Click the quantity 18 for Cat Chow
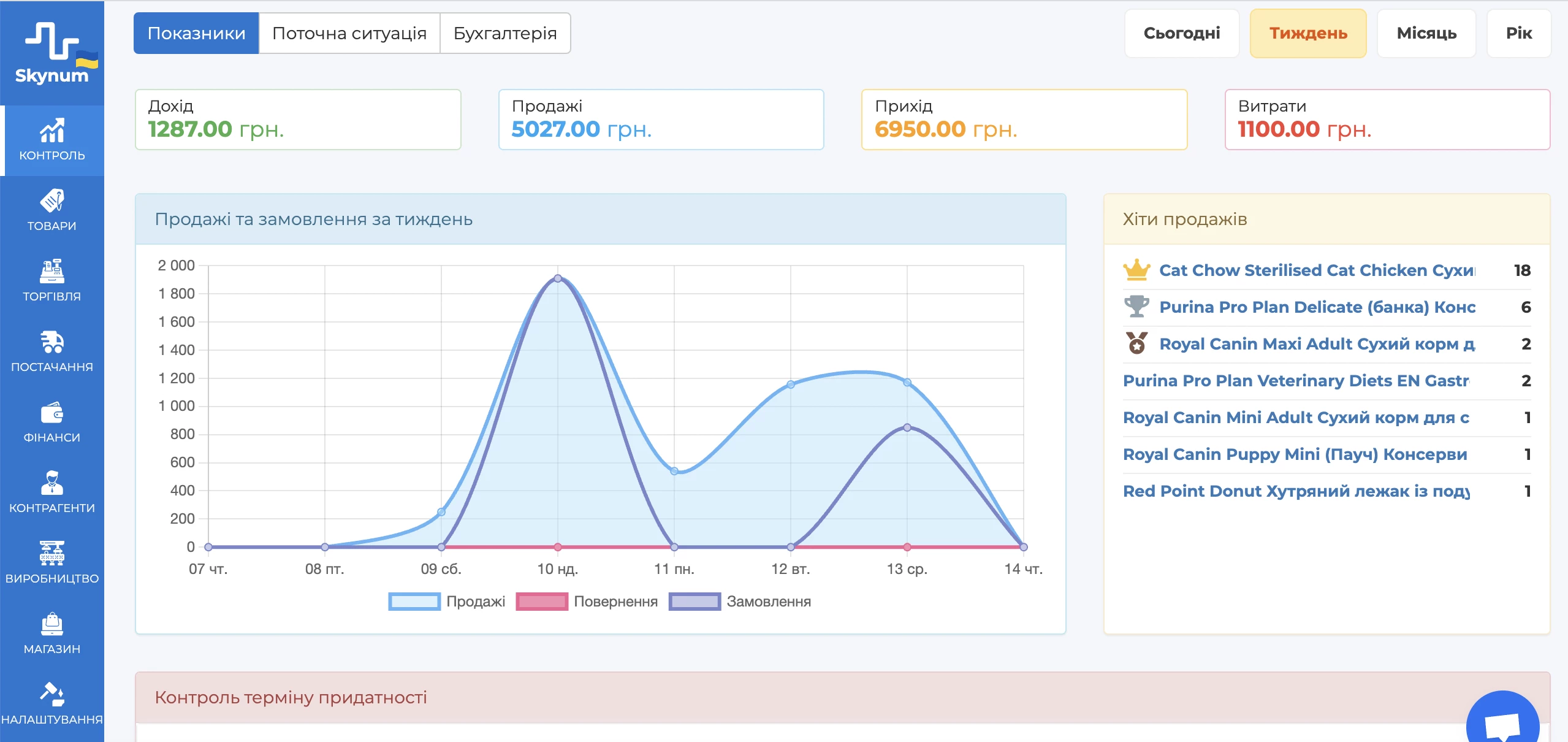This screenshot has width=1568, height=742. click(1522, 270)
